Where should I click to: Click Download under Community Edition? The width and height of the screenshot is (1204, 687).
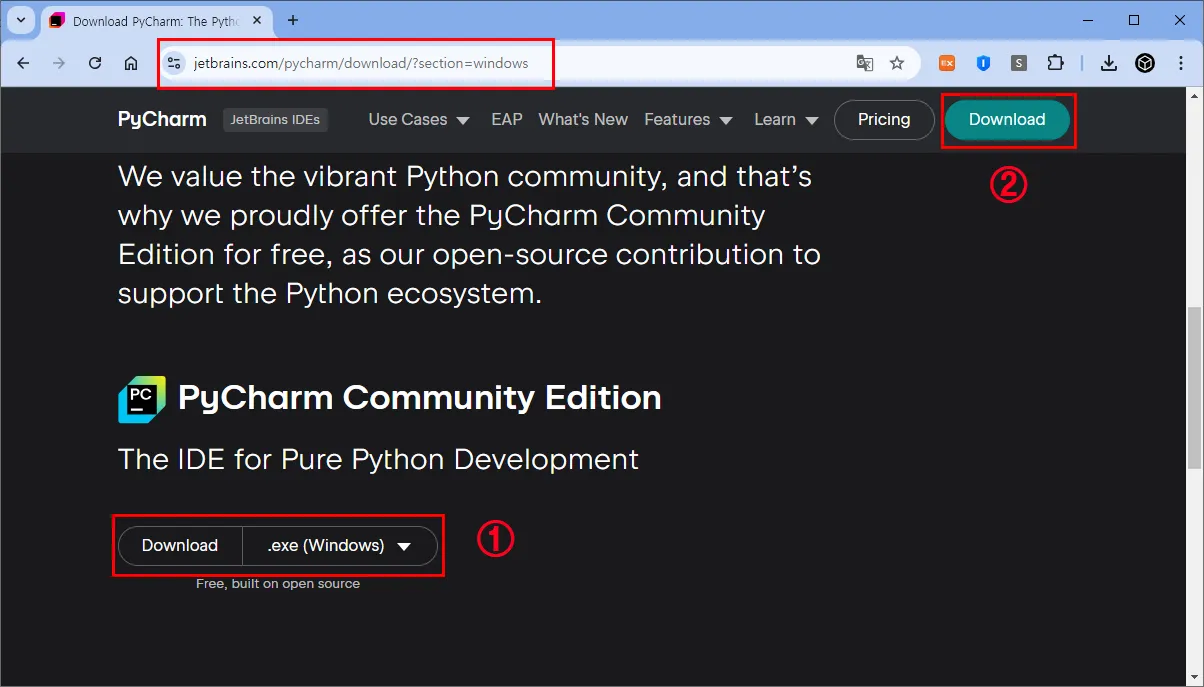[180, 545]
